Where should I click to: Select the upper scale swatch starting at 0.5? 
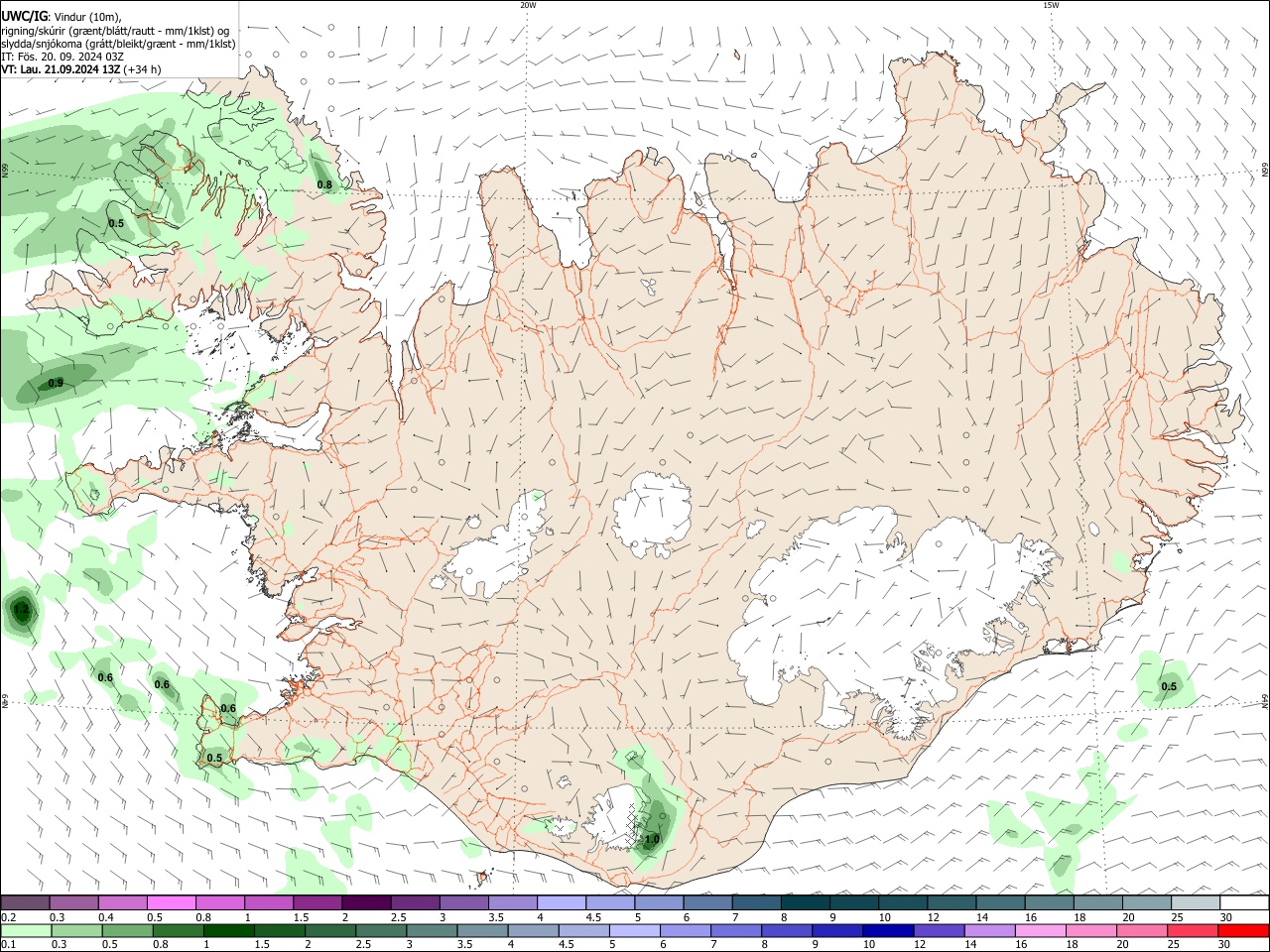pyautogui.click(x=171, y=902)
